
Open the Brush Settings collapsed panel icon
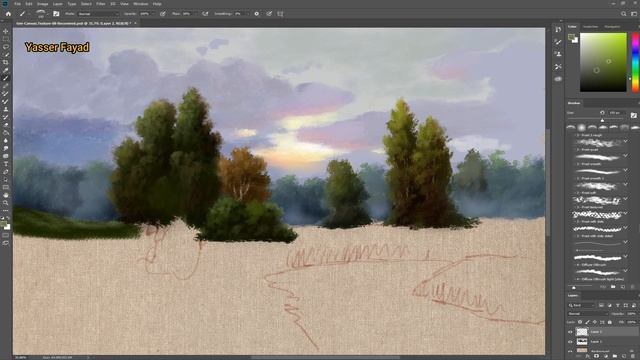pyautogui.click(x=558, y=42)
